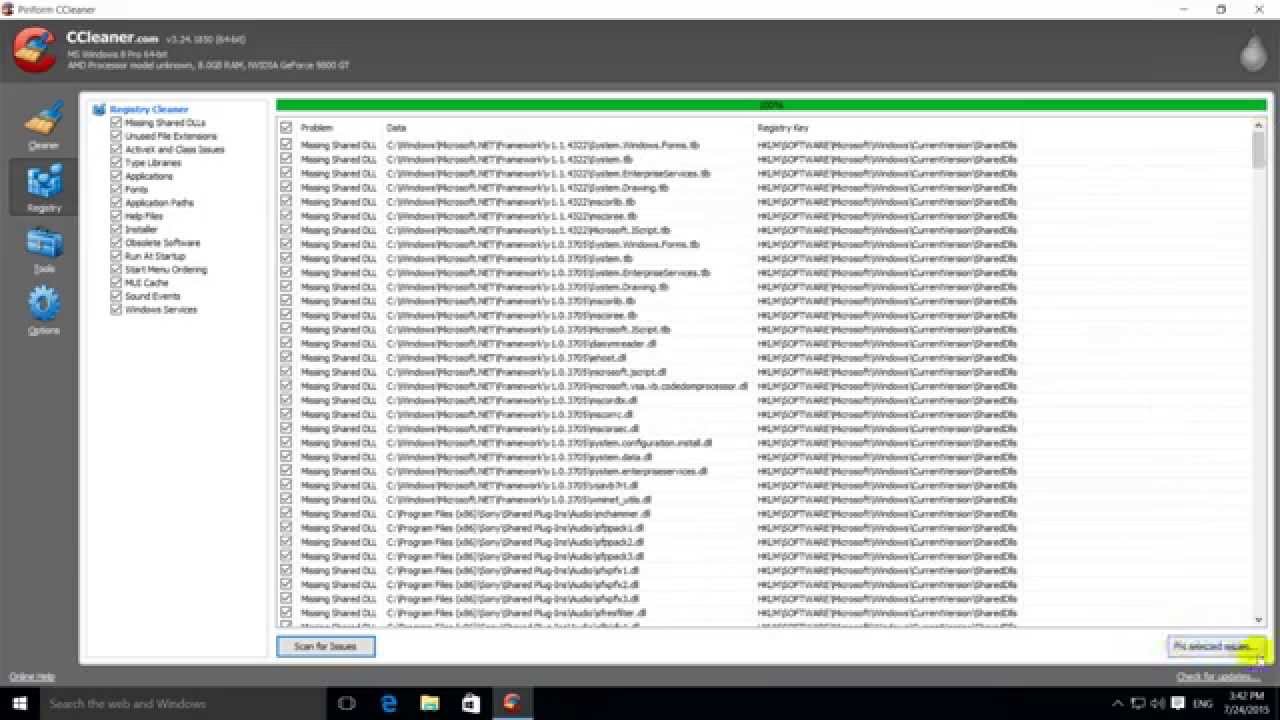Select the Applications item in the tree
This screenshot has height=720, width=1280.
click(x=149, y=176)
